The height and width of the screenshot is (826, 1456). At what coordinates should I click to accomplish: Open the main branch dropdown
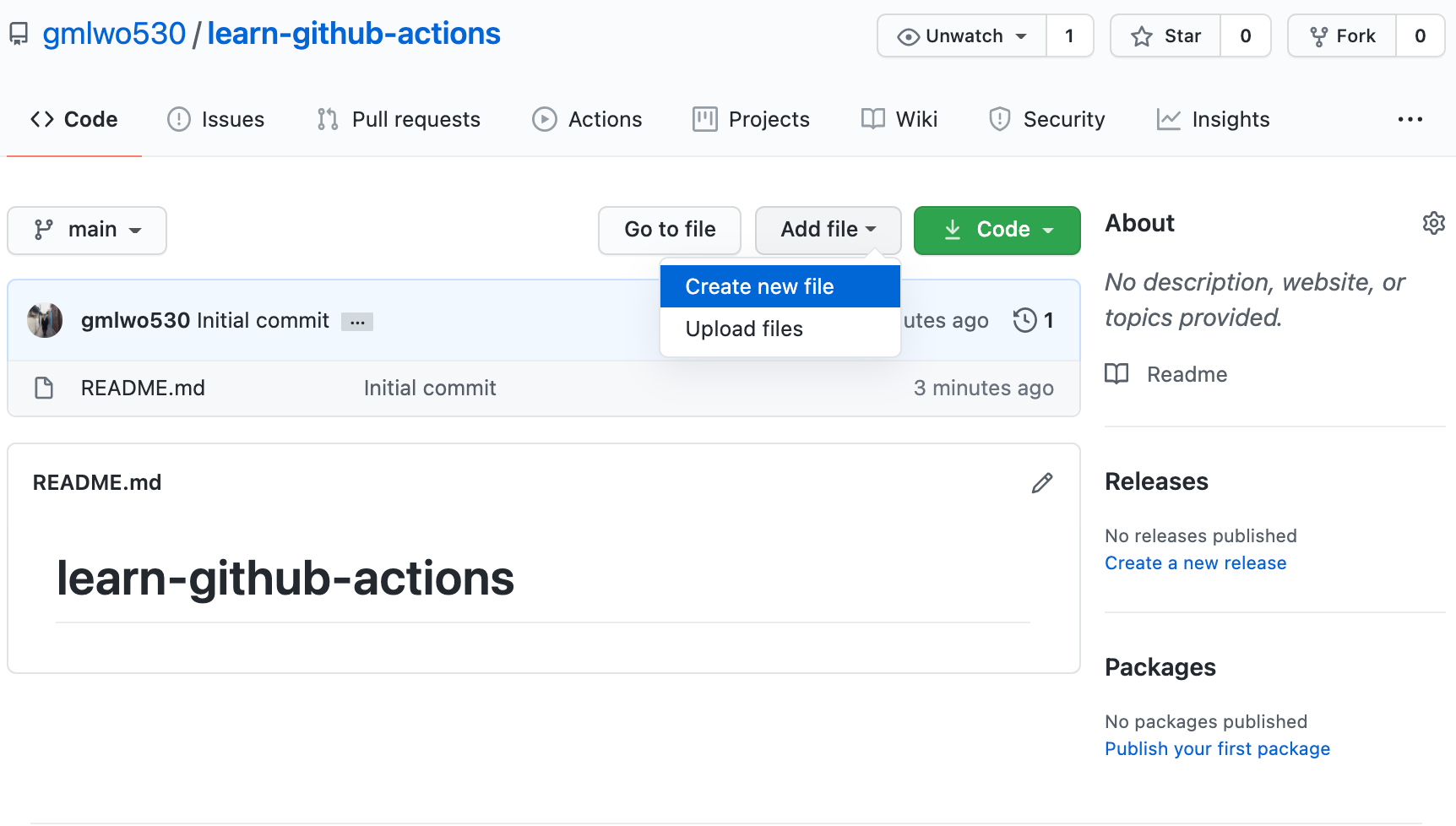click(86, 229)
